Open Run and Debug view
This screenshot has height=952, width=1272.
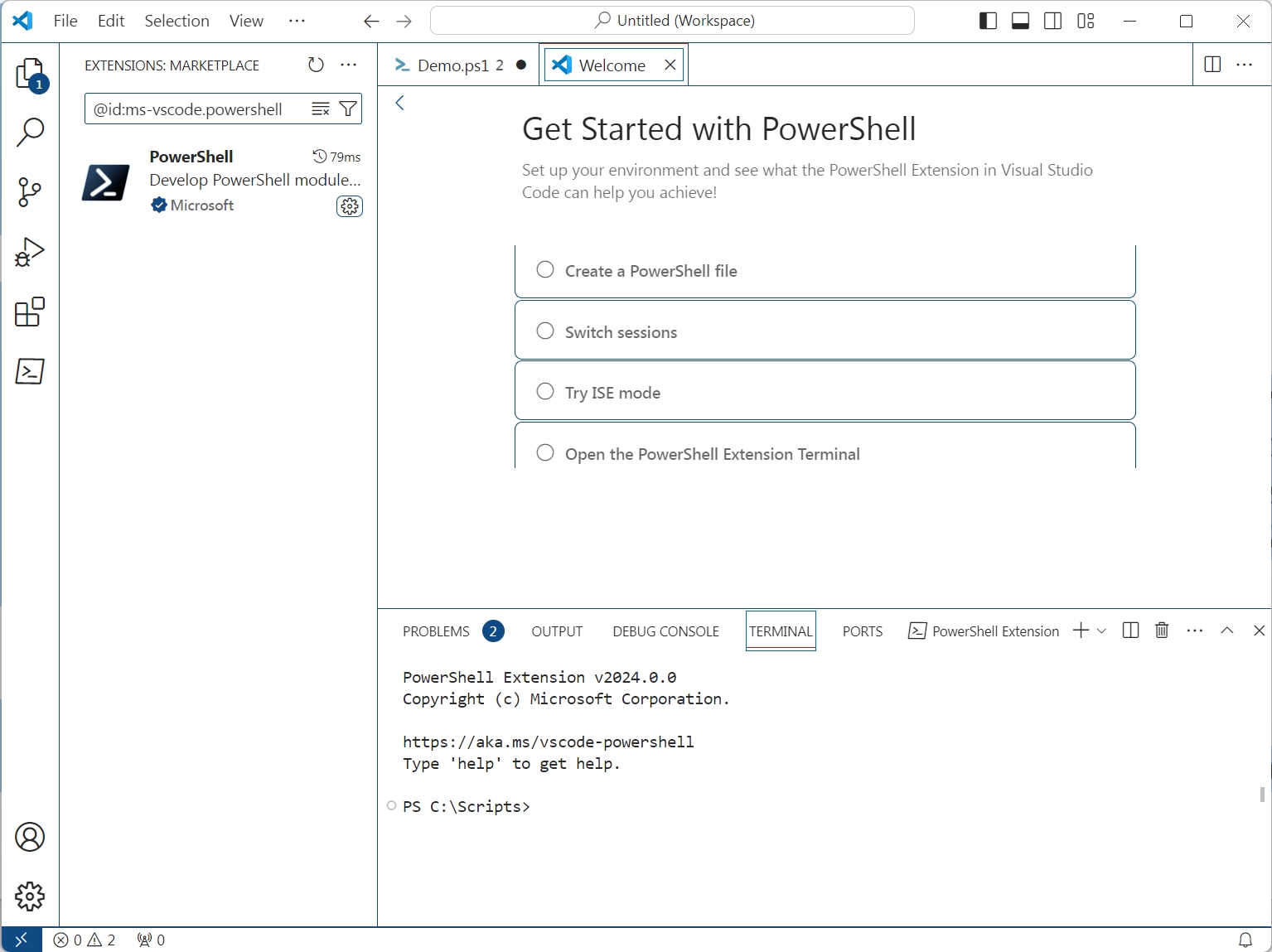[30, 252]
